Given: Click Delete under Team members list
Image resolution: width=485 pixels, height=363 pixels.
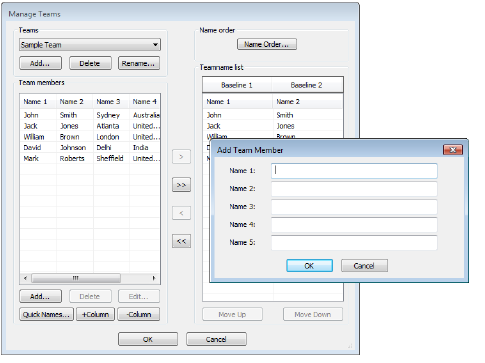Looking at the screenshot, I should pyautogui.click(x=90, y=296).
